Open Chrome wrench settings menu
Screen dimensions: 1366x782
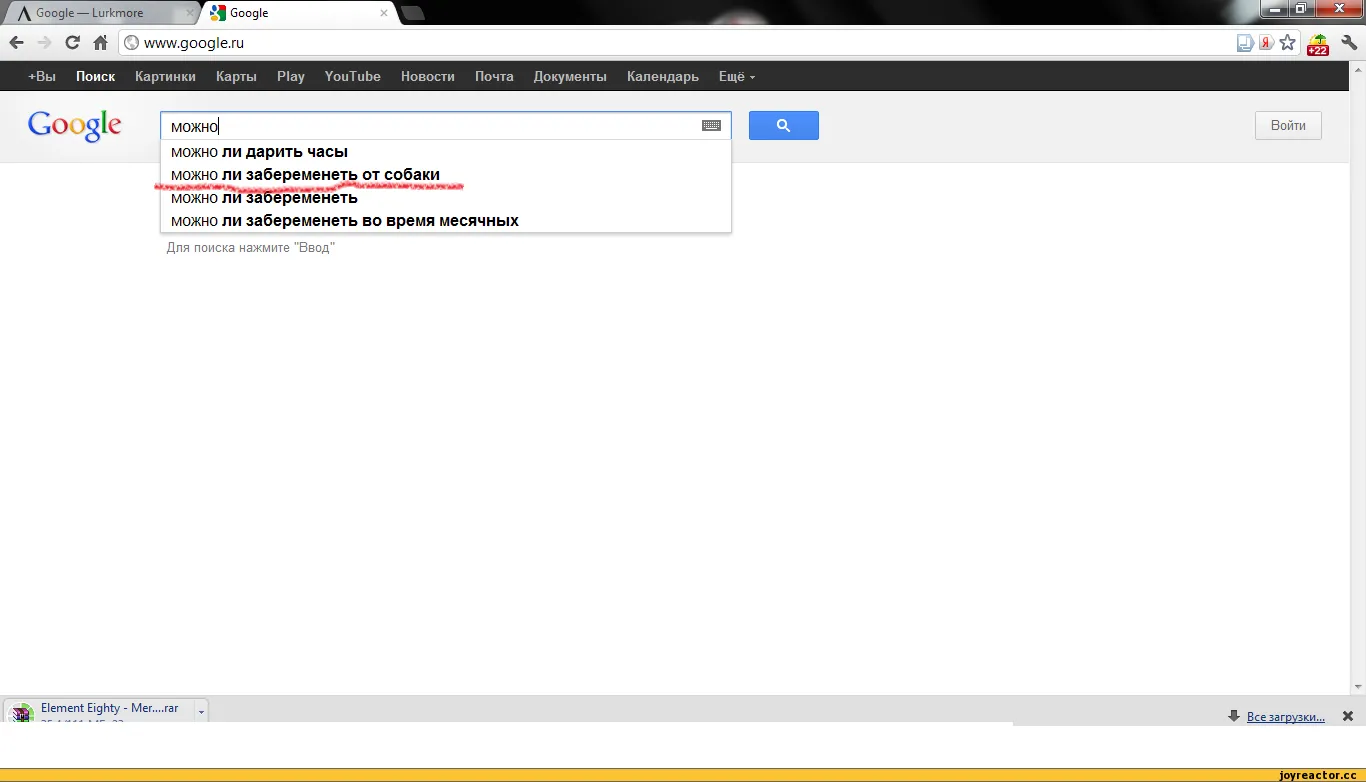point(1348,43)
